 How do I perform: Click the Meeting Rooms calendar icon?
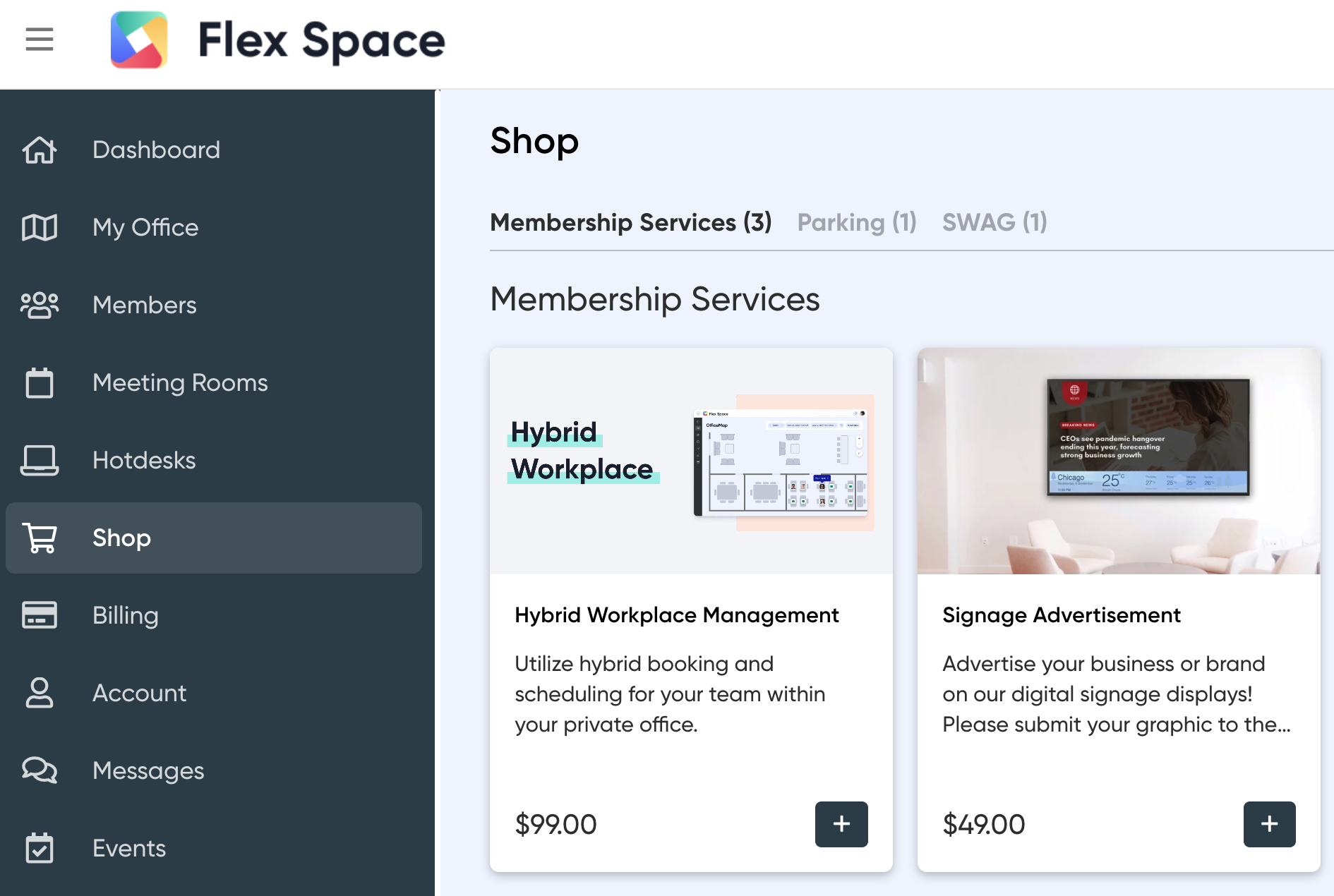pos(40,382)
